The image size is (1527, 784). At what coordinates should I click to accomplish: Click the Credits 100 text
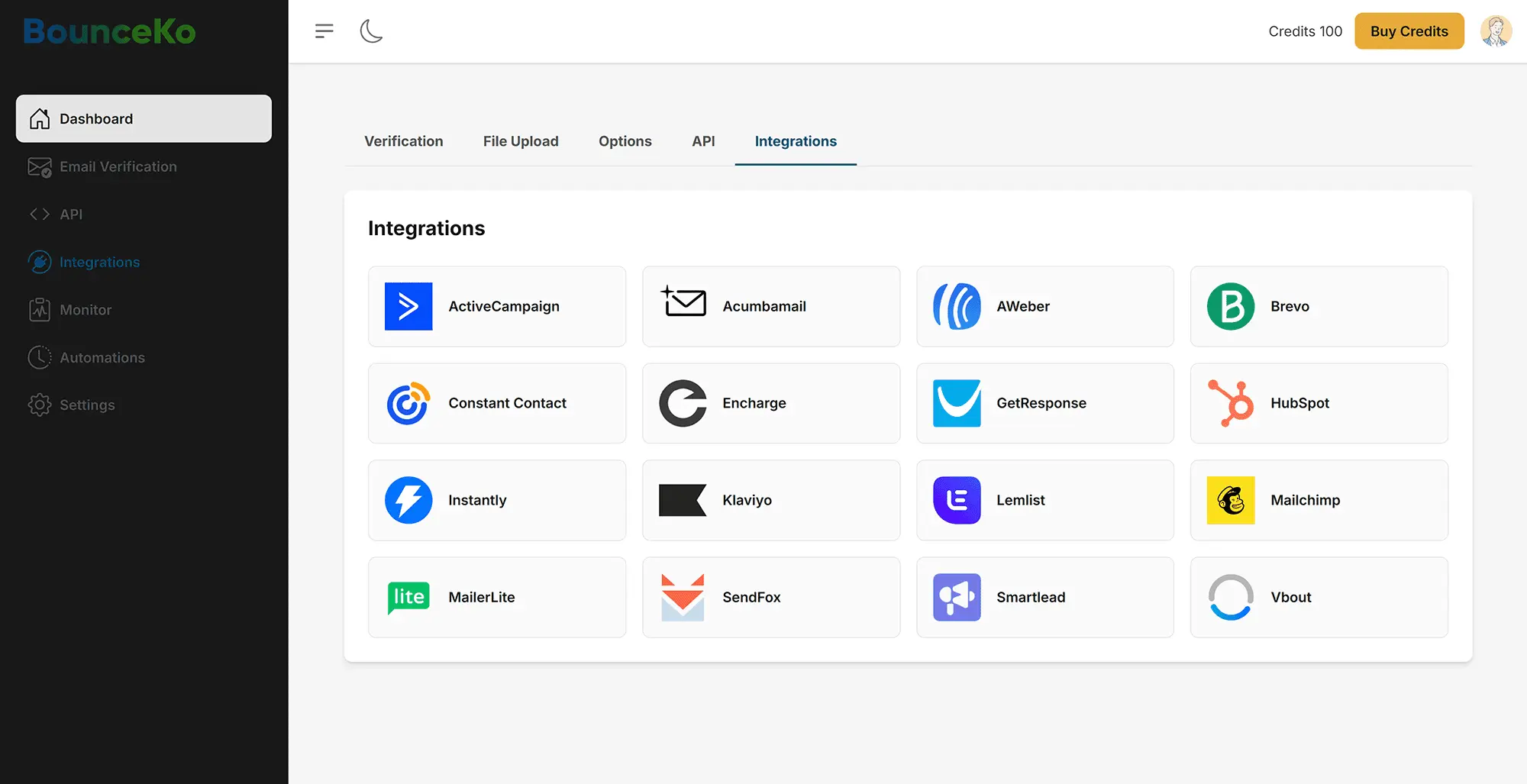tap(1305, 31)
